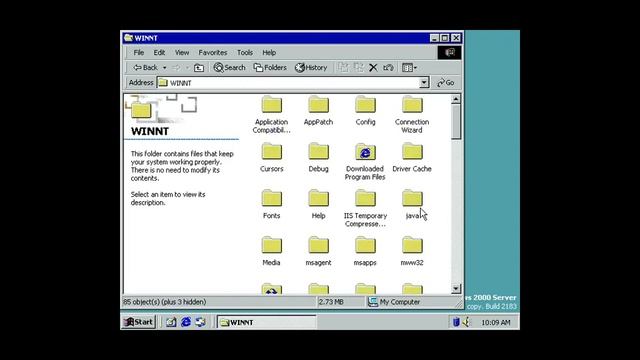Select the Driver Cache folder
The image size is (640, 360).
[412, 158]
